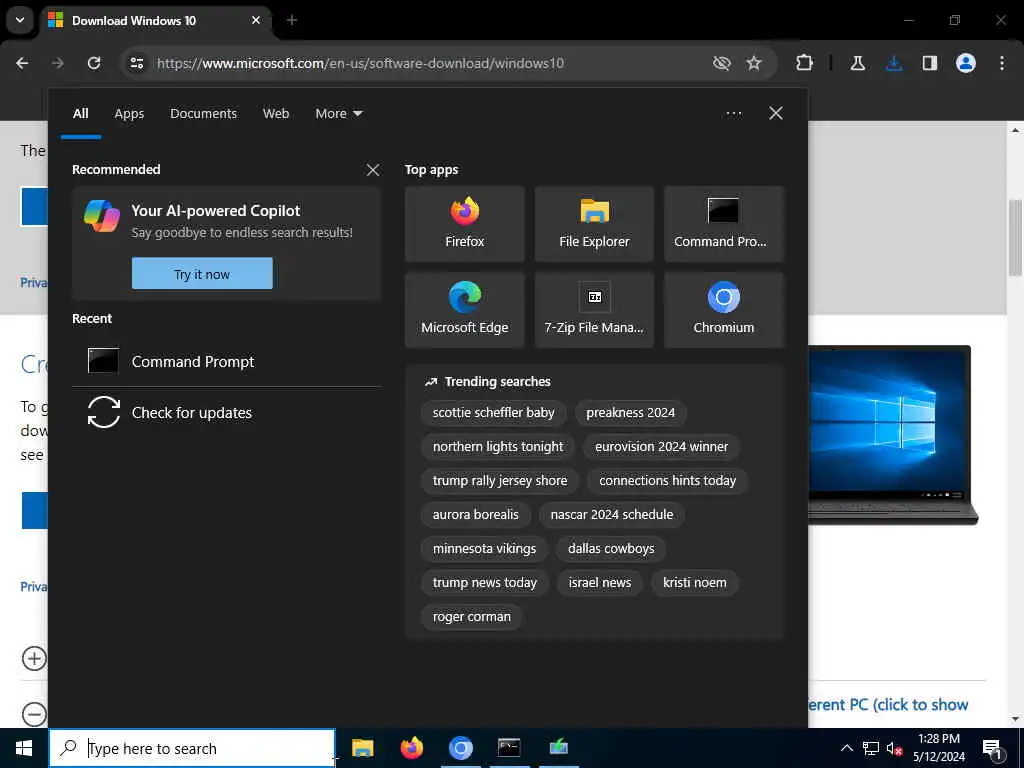Viewport: 1024px width, 768px height.
Task: Toggle the browser side panel
Action: tap(929, 63)
